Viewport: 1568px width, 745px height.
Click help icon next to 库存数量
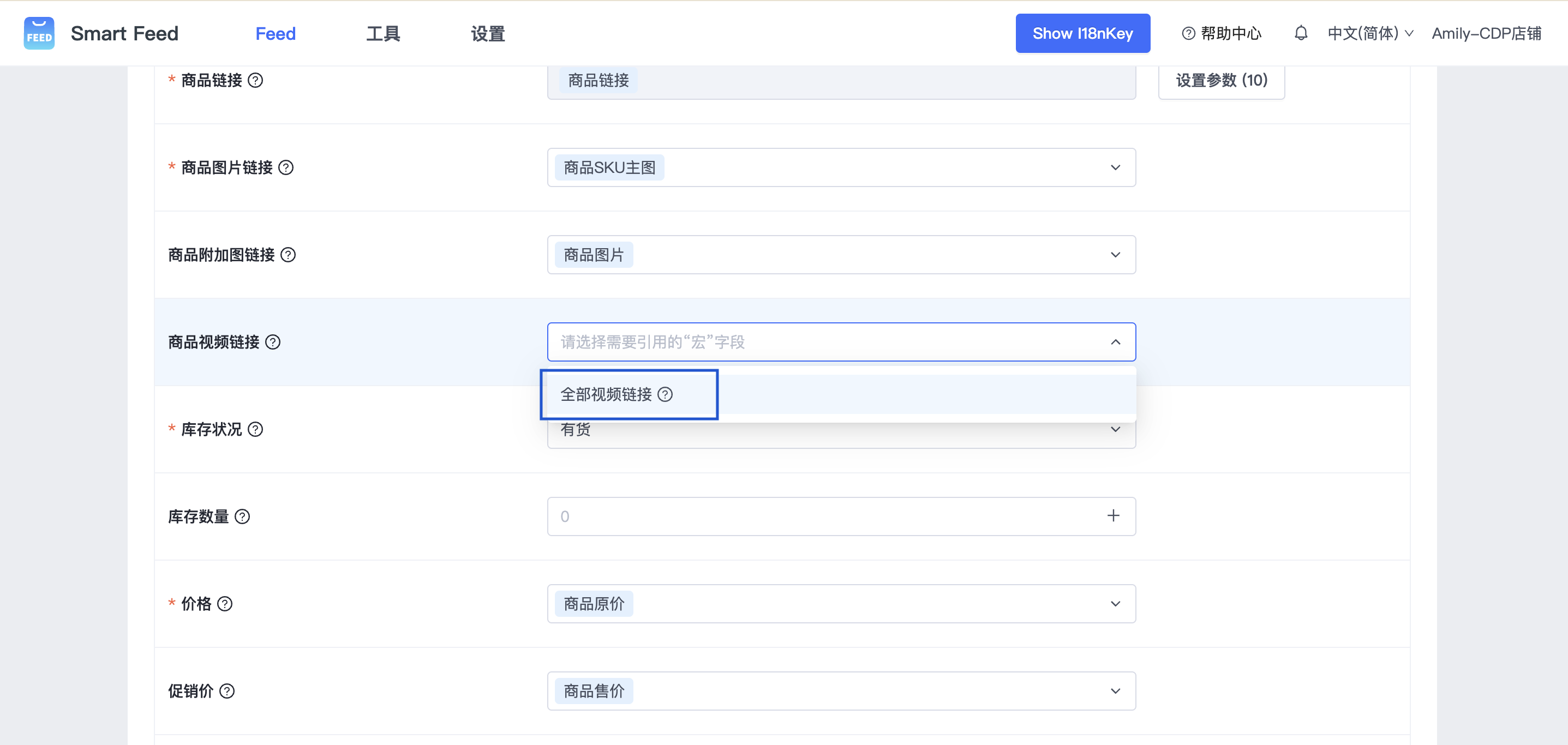tap(242, 516)
